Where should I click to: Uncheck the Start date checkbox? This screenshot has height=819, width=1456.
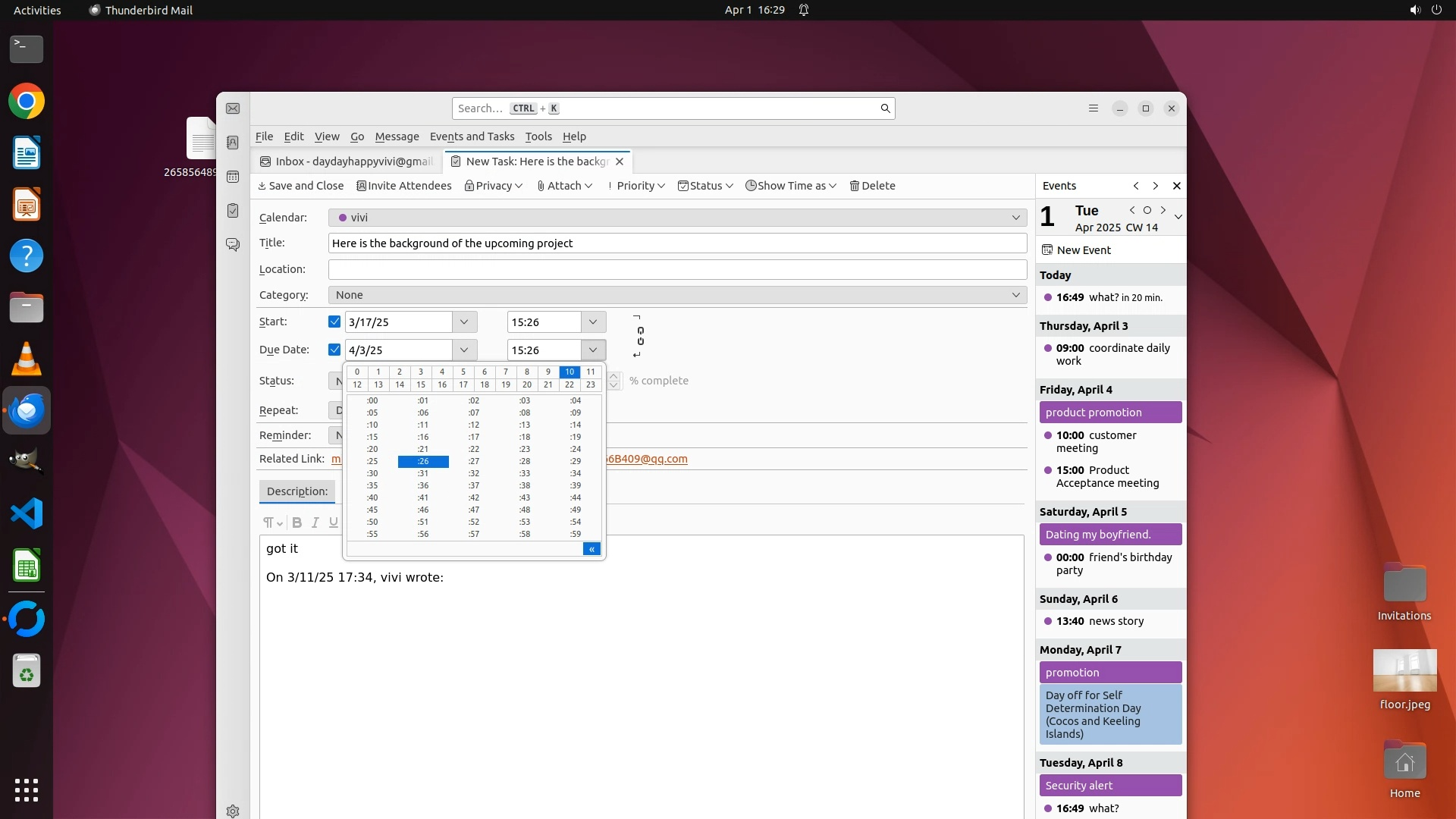(x=334, y=322)
